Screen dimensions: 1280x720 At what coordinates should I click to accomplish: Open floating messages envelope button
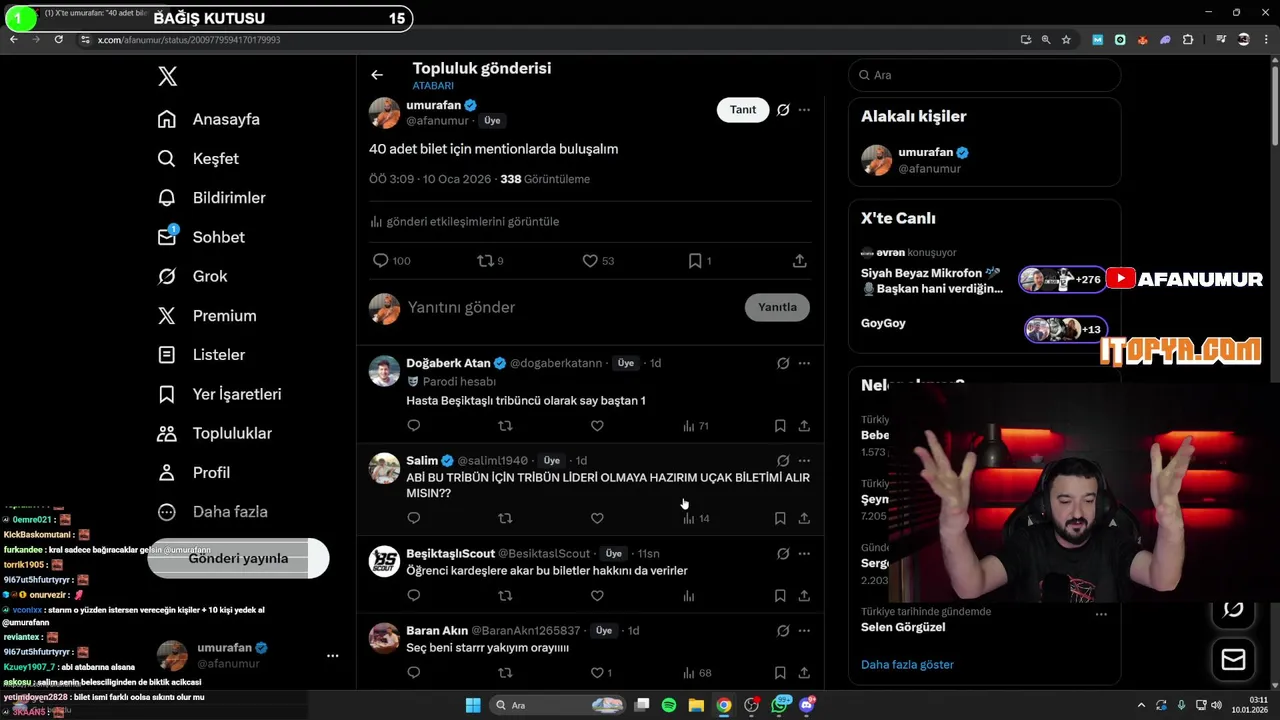click(1233, 660)
